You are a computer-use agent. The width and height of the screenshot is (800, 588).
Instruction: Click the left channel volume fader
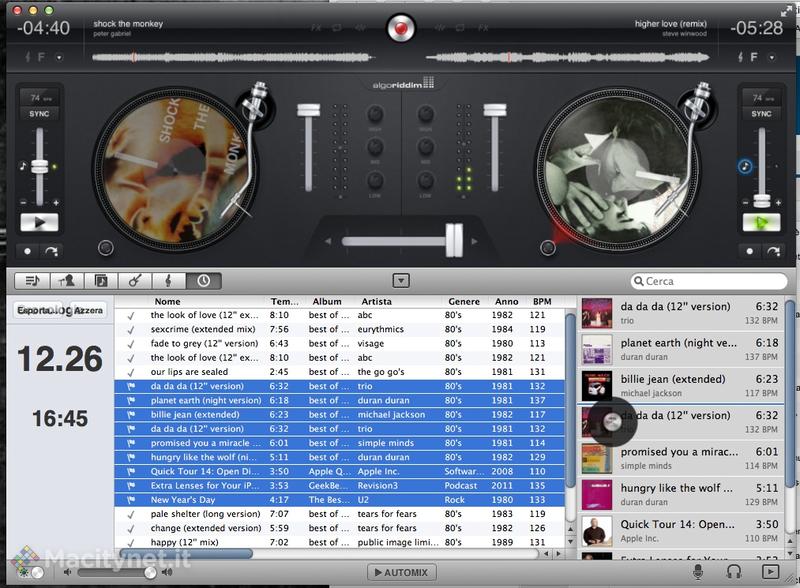[309, 110]
